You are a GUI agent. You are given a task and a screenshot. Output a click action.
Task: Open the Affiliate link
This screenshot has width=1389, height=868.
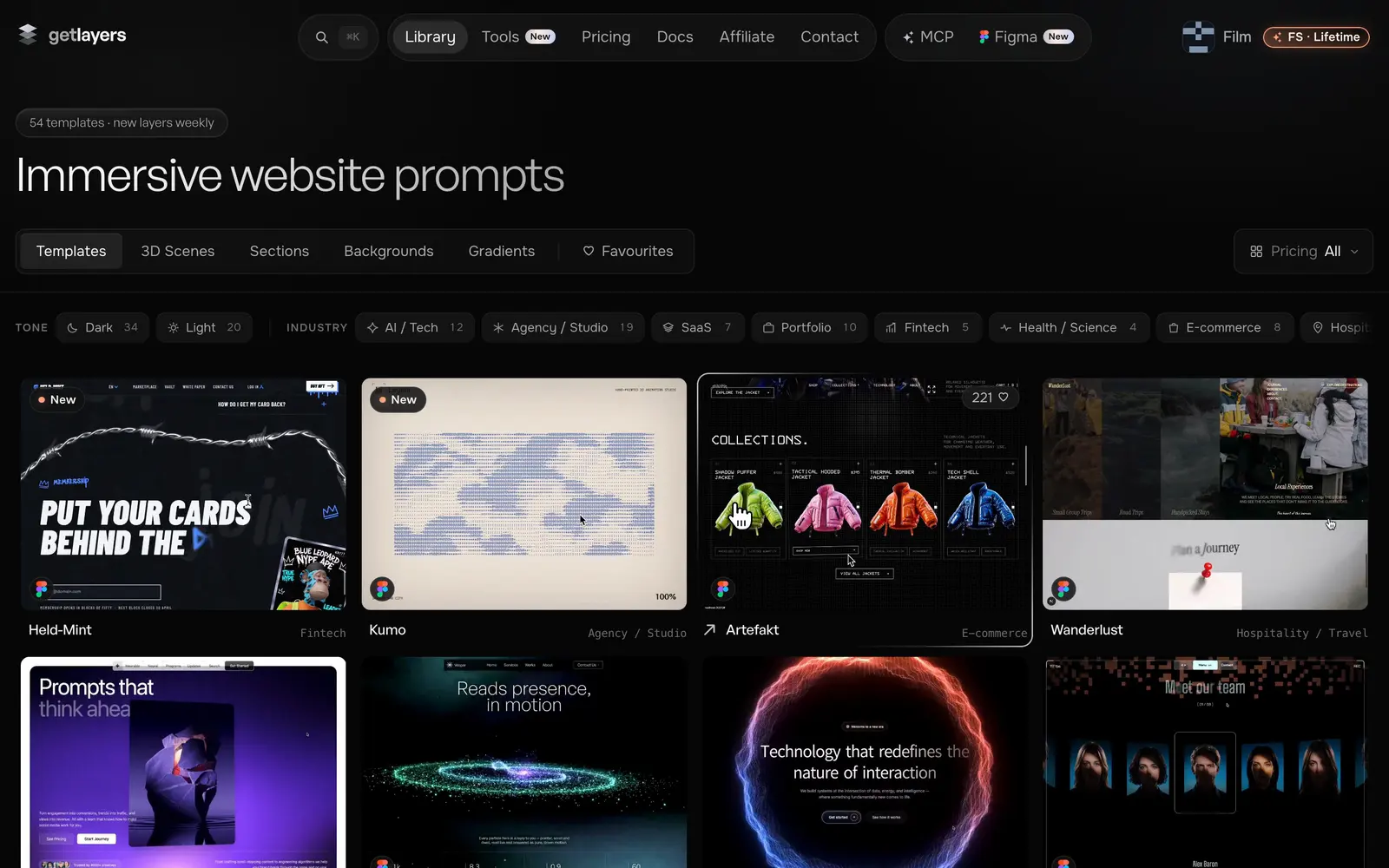coord(747,36)
